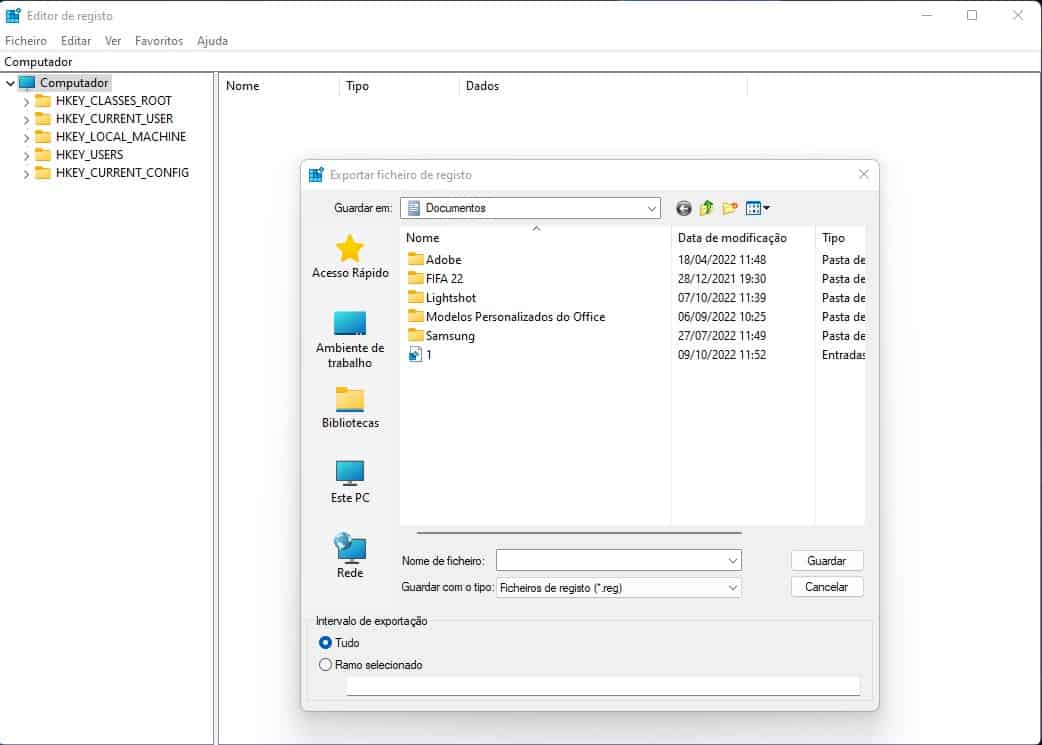
Task: Select the registry file named 1
Action: 420,355
